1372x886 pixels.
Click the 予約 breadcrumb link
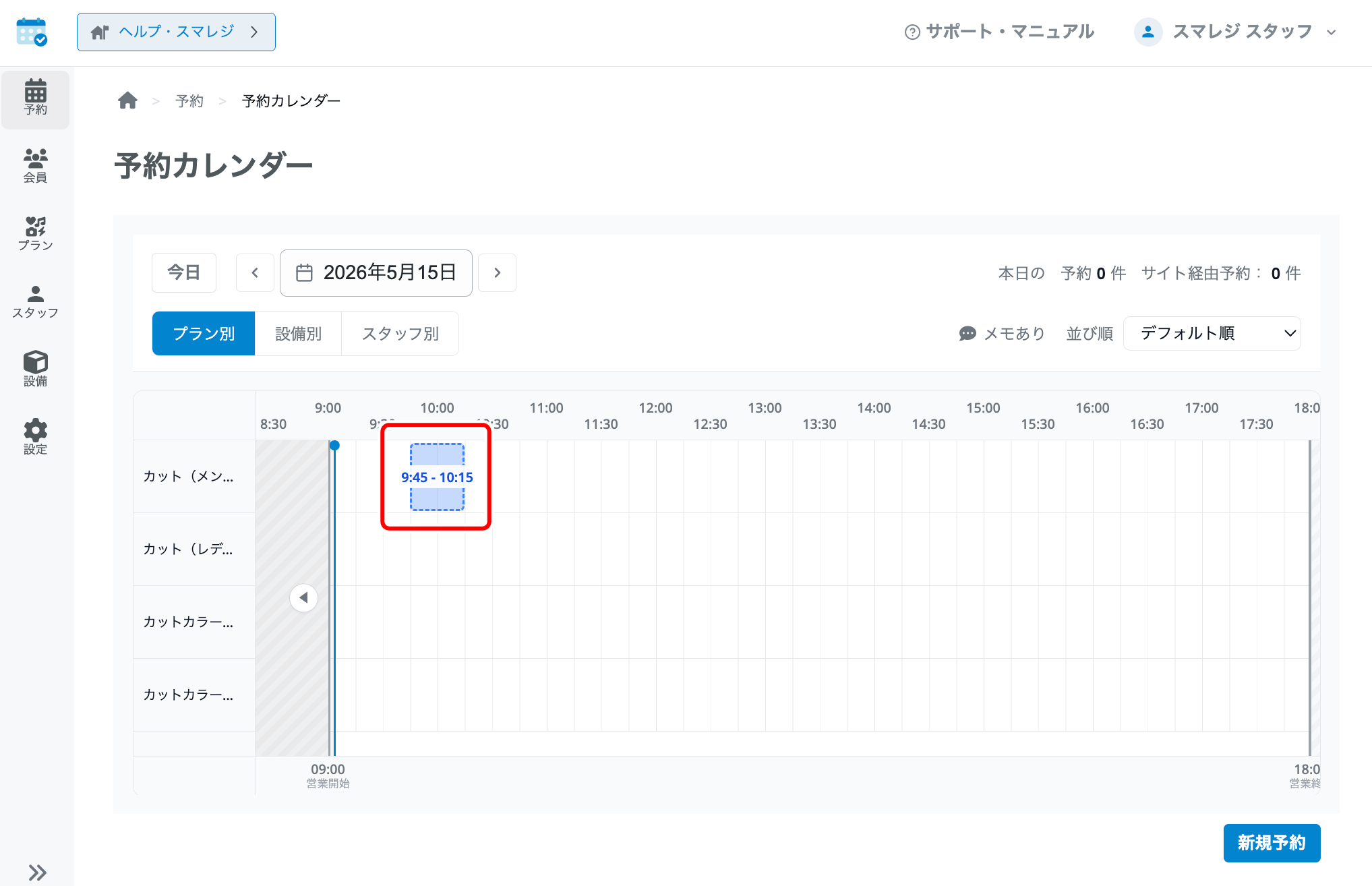point(189,101)
